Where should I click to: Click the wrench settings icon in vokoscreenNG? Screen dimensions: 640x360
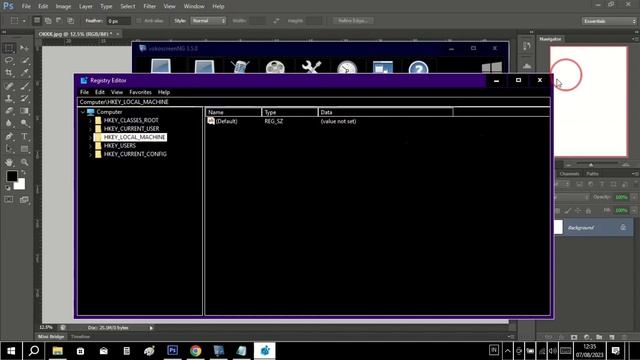point(311,67)
